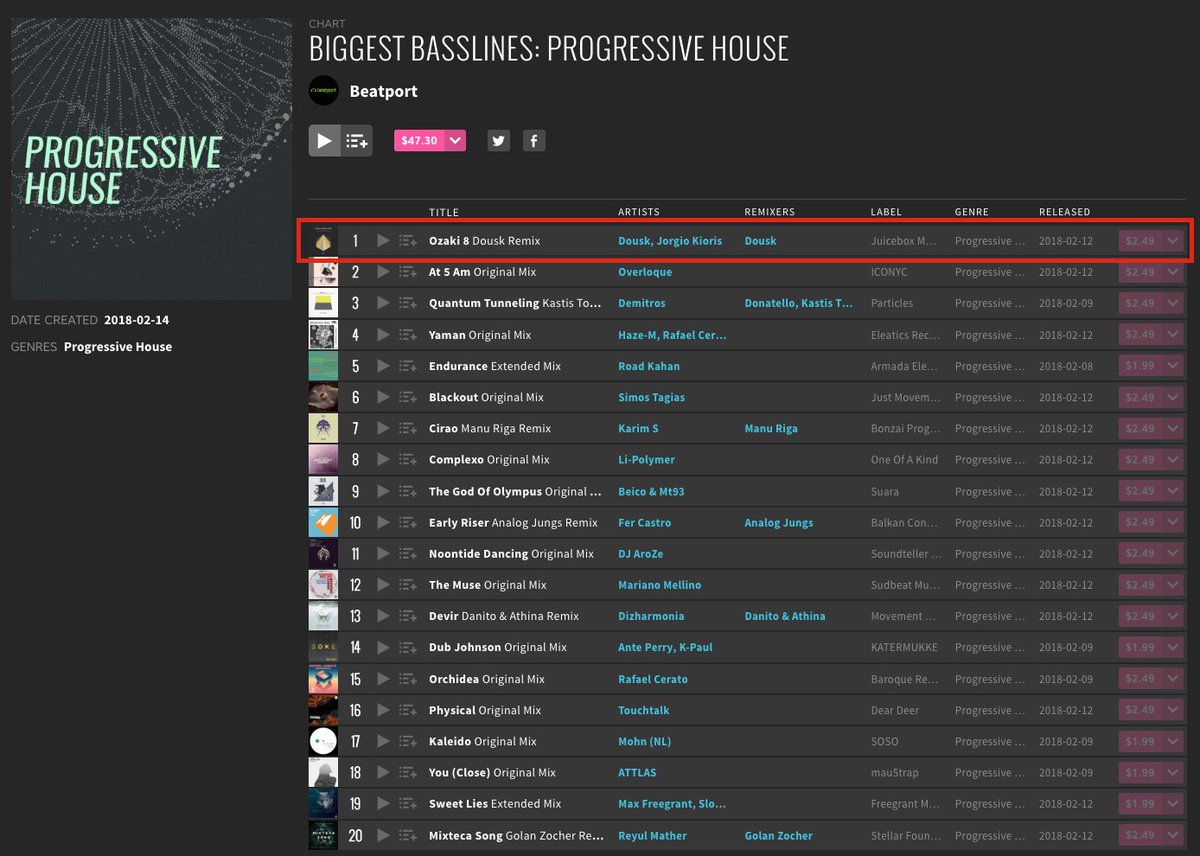1200x856 pixels.
Task: Play track Quantum Tunneling
Action: coord(383,303)
